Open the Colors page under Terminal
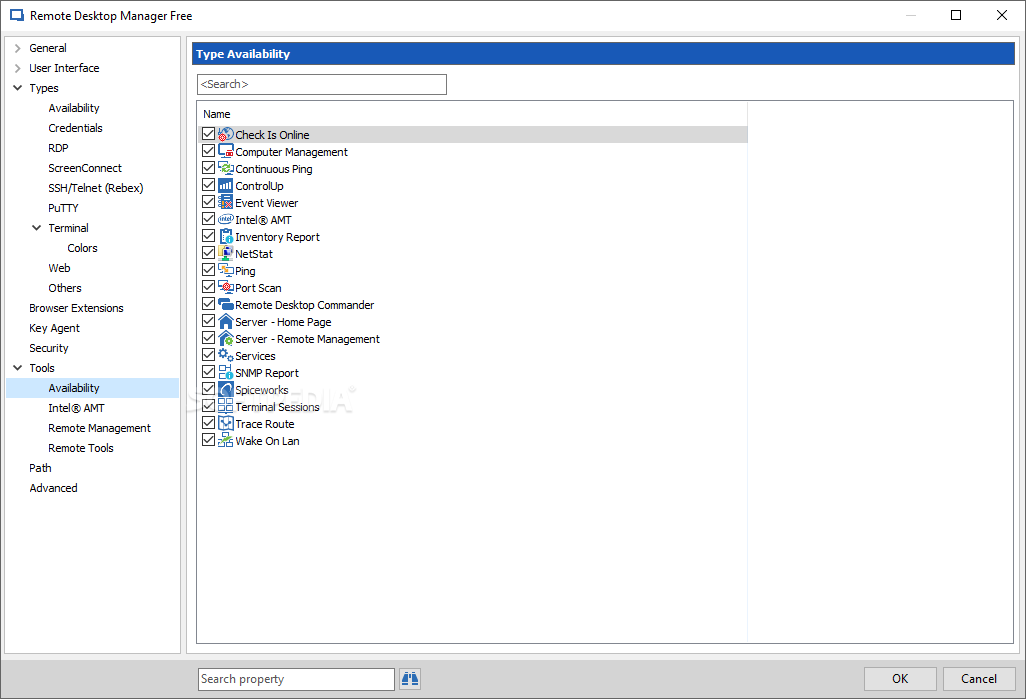 (x=82, y=248)
